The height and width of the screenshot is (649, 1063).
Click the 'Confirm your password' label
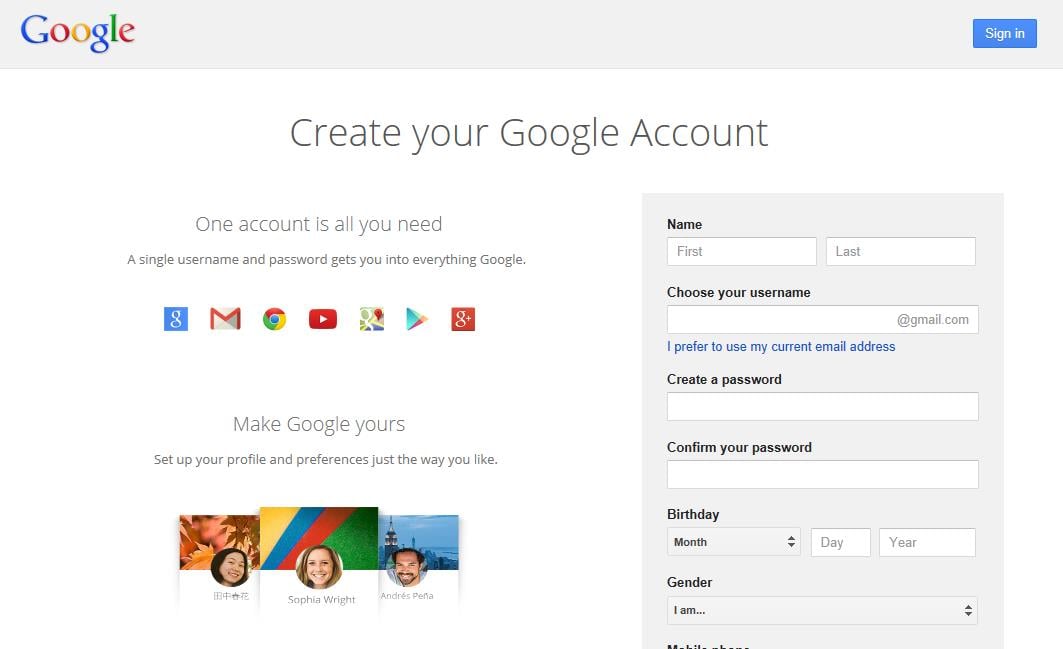(x=739, y=447)
